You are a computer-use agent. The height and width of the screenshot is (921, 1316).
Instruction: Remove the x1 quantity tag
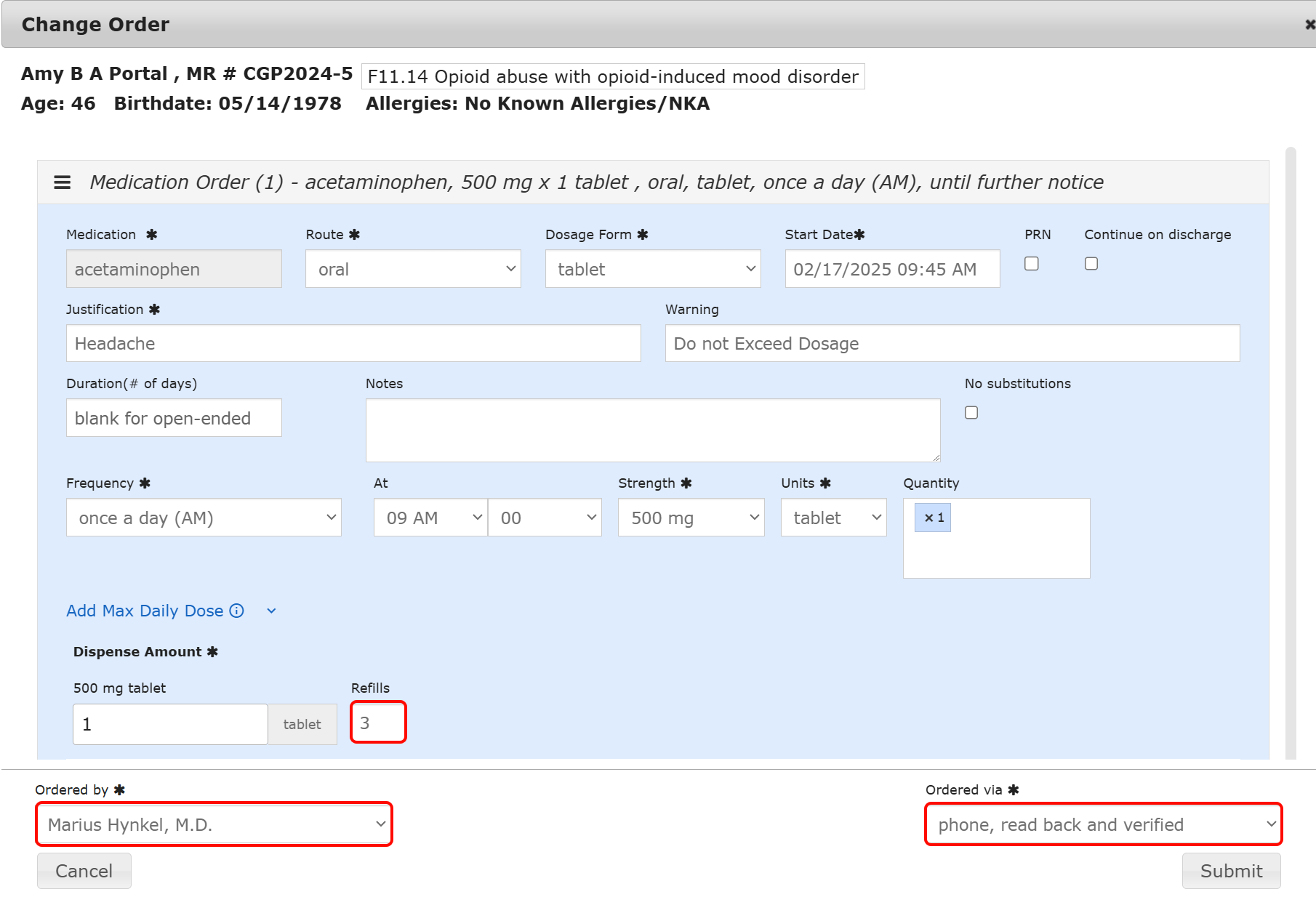pyautogui.click(x=928, y=518)
